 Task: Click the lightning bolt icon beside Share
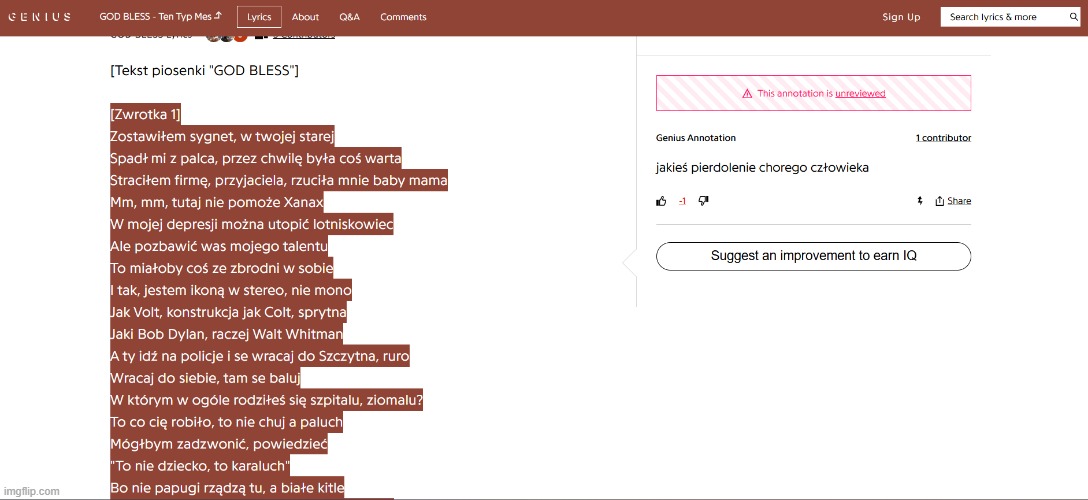click(x=920, y=201)
